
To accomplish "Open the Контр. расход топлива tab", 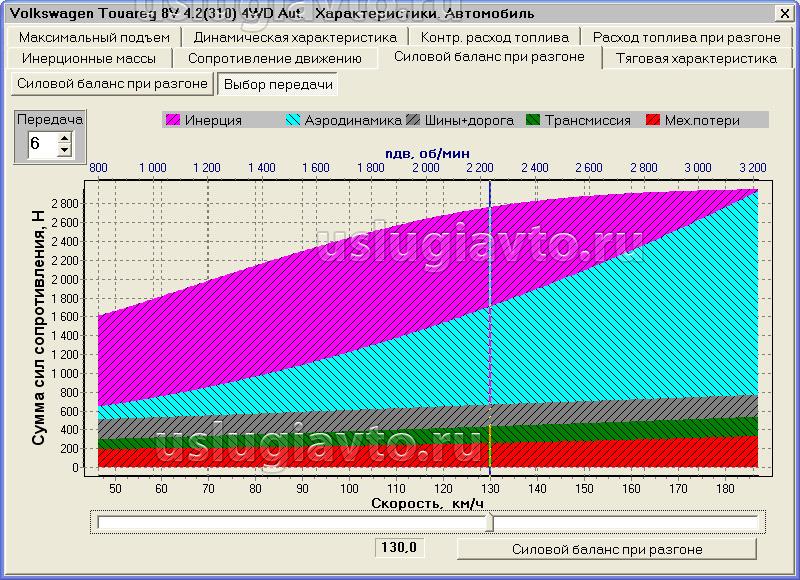I will click(x=495, y=37).
